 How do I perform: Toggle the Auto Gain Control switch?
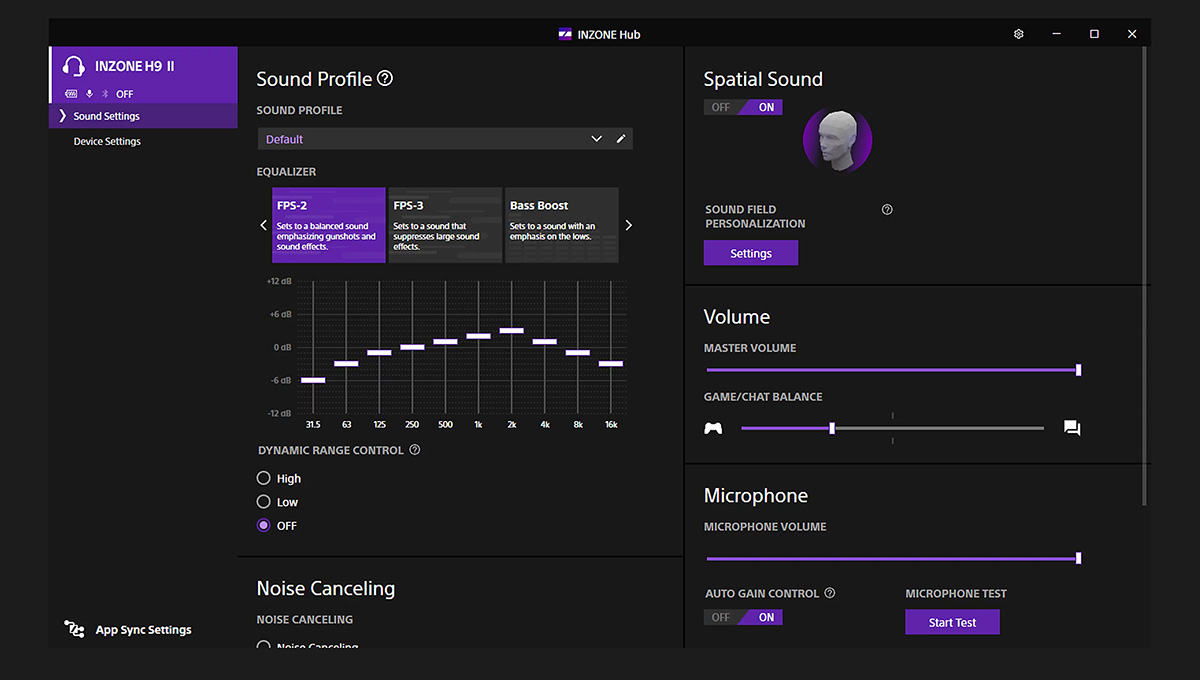(x=743, y=617)
